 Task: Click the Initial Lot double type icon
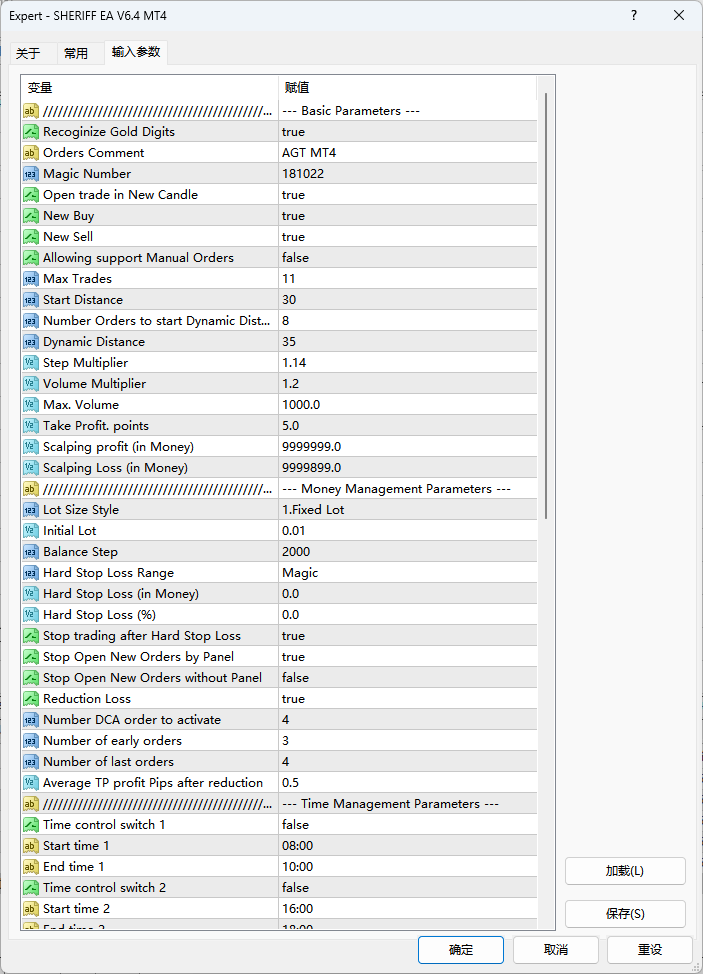31,531
